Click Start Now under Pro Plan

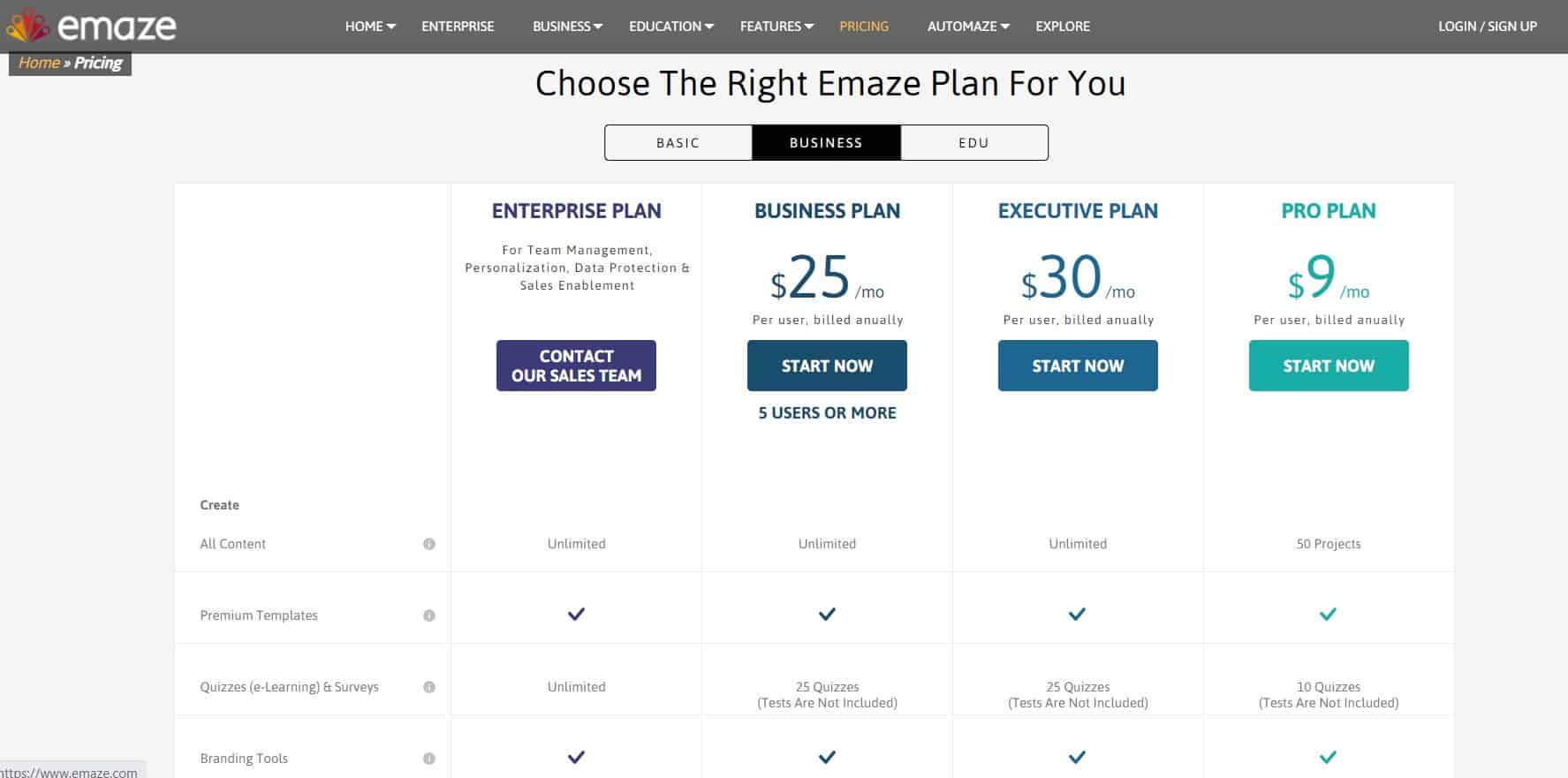click(1329, 366)
